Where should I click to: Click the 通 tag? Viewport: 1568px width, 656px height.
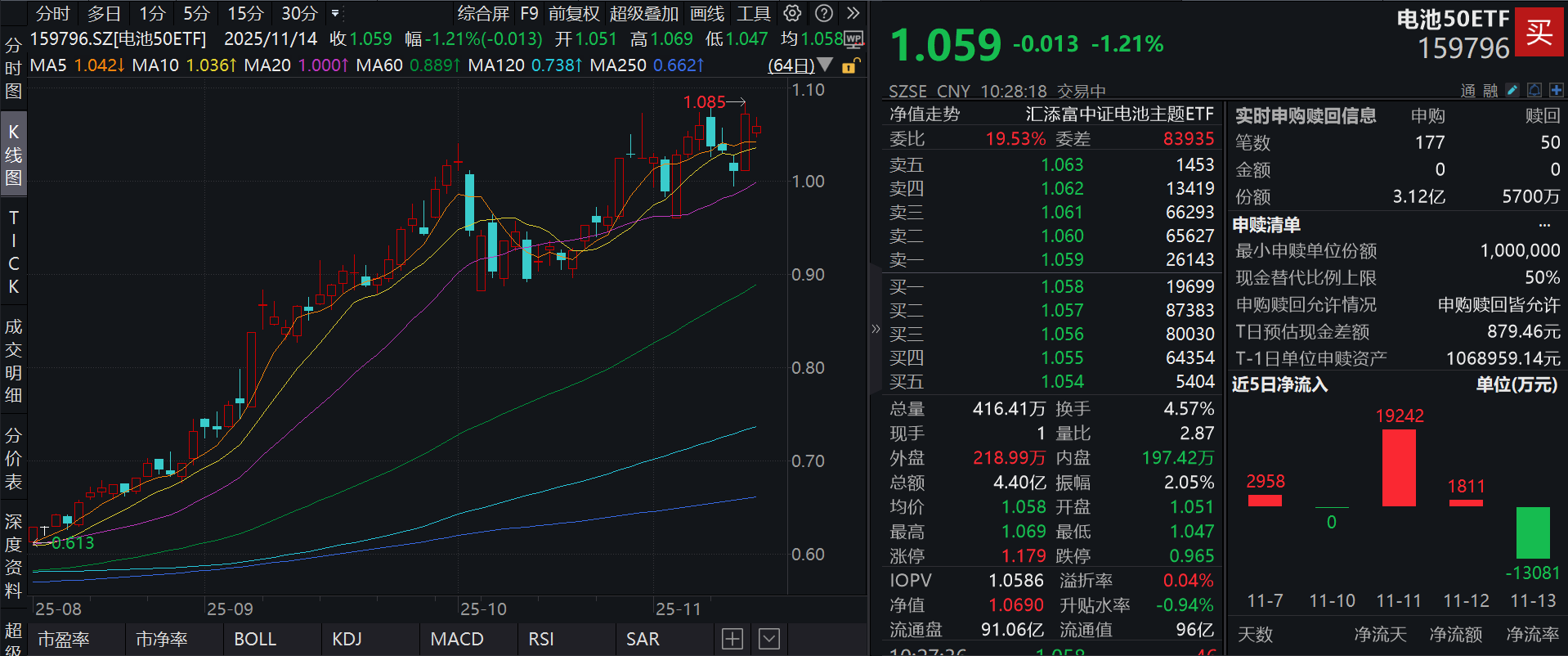pos(1469,90)
